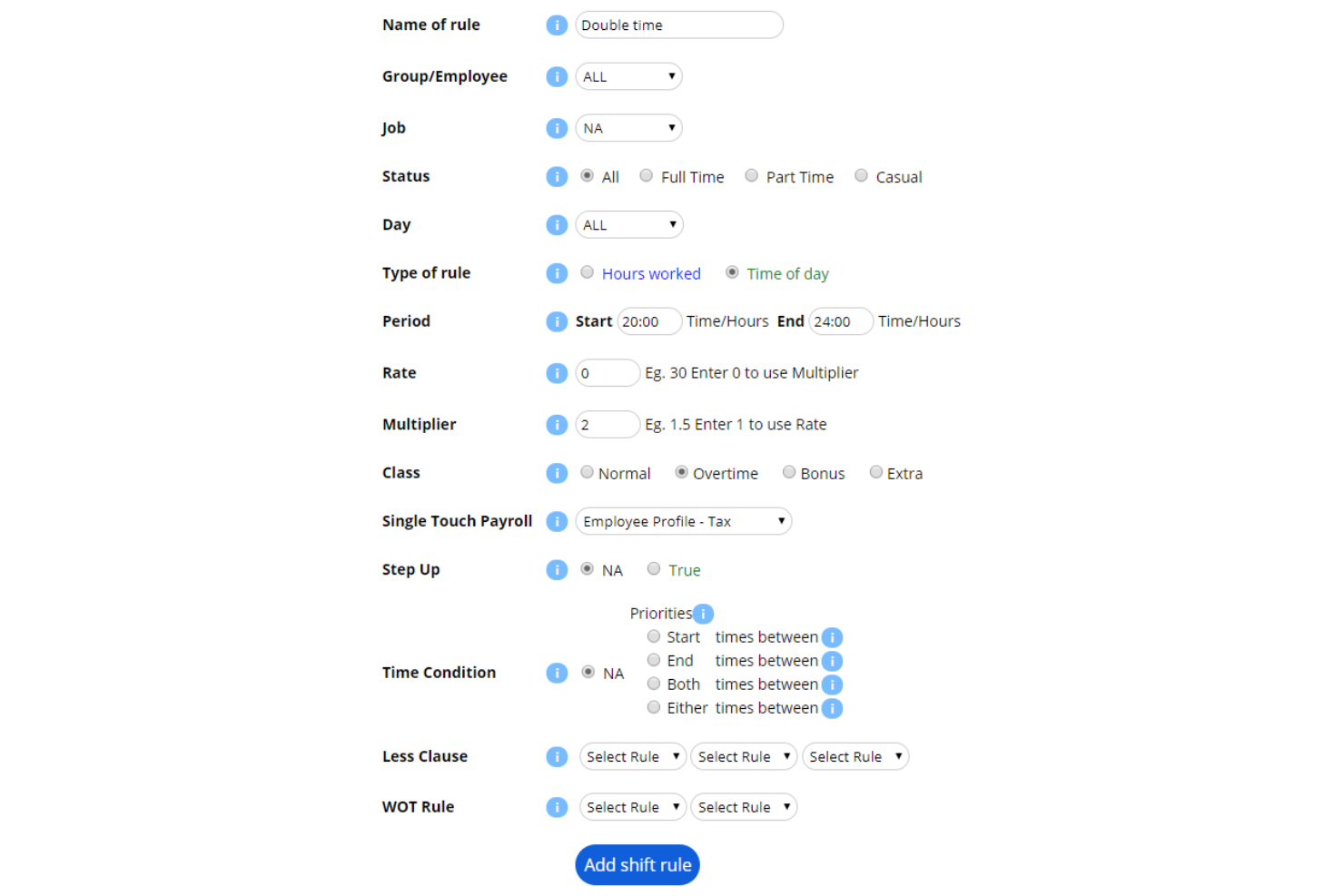Click info icon after Either times between
Image resolution: width=1344 pixels, height=896 pixels.
point(832,708)
